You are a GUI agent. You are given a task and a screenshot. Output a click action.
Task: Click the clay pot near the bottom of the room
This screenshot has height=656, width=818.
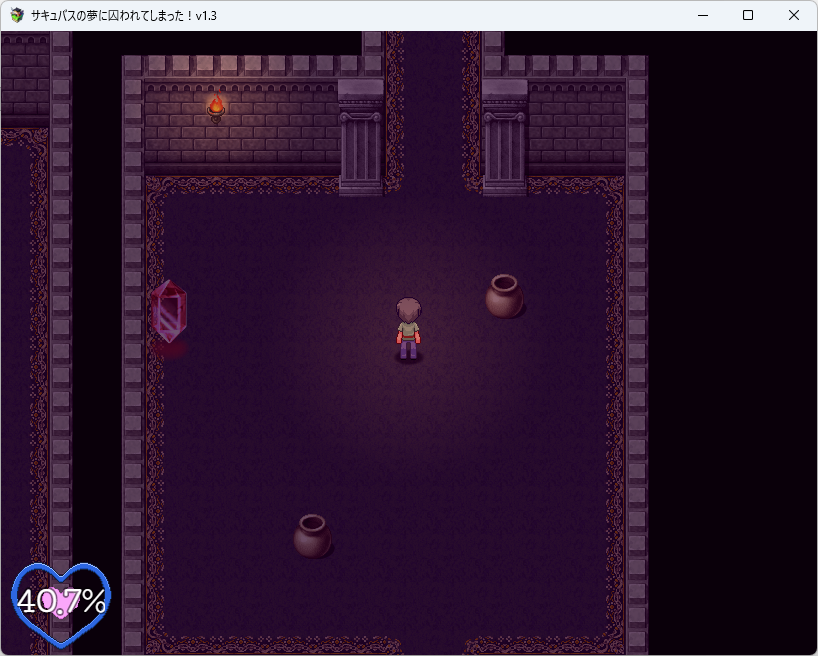312,536
